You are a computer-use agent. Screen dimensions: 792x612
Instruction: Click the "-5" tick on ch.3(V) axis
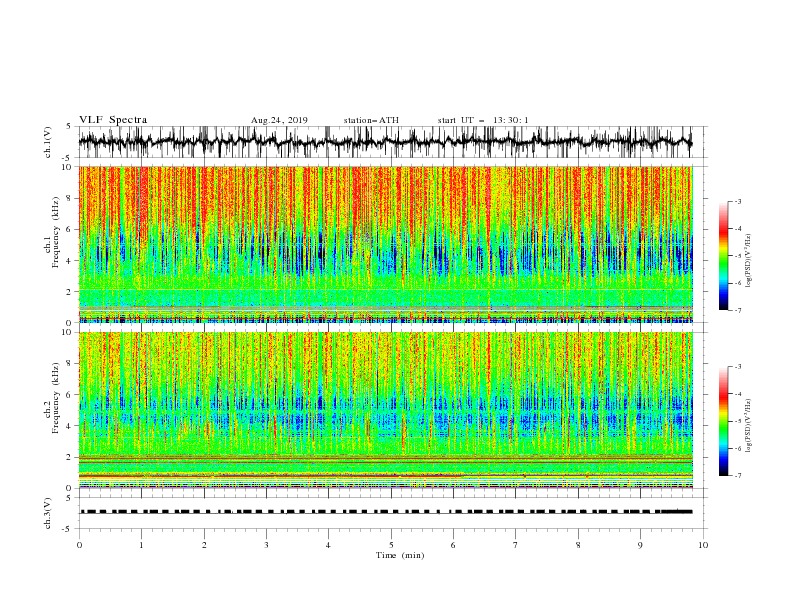(67, 529)
